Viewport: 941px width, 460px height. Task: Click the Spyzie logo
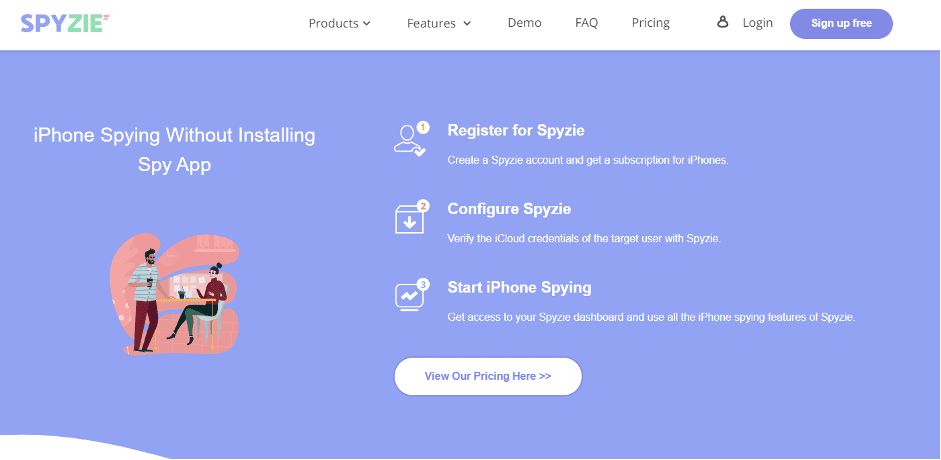(65, 23)
